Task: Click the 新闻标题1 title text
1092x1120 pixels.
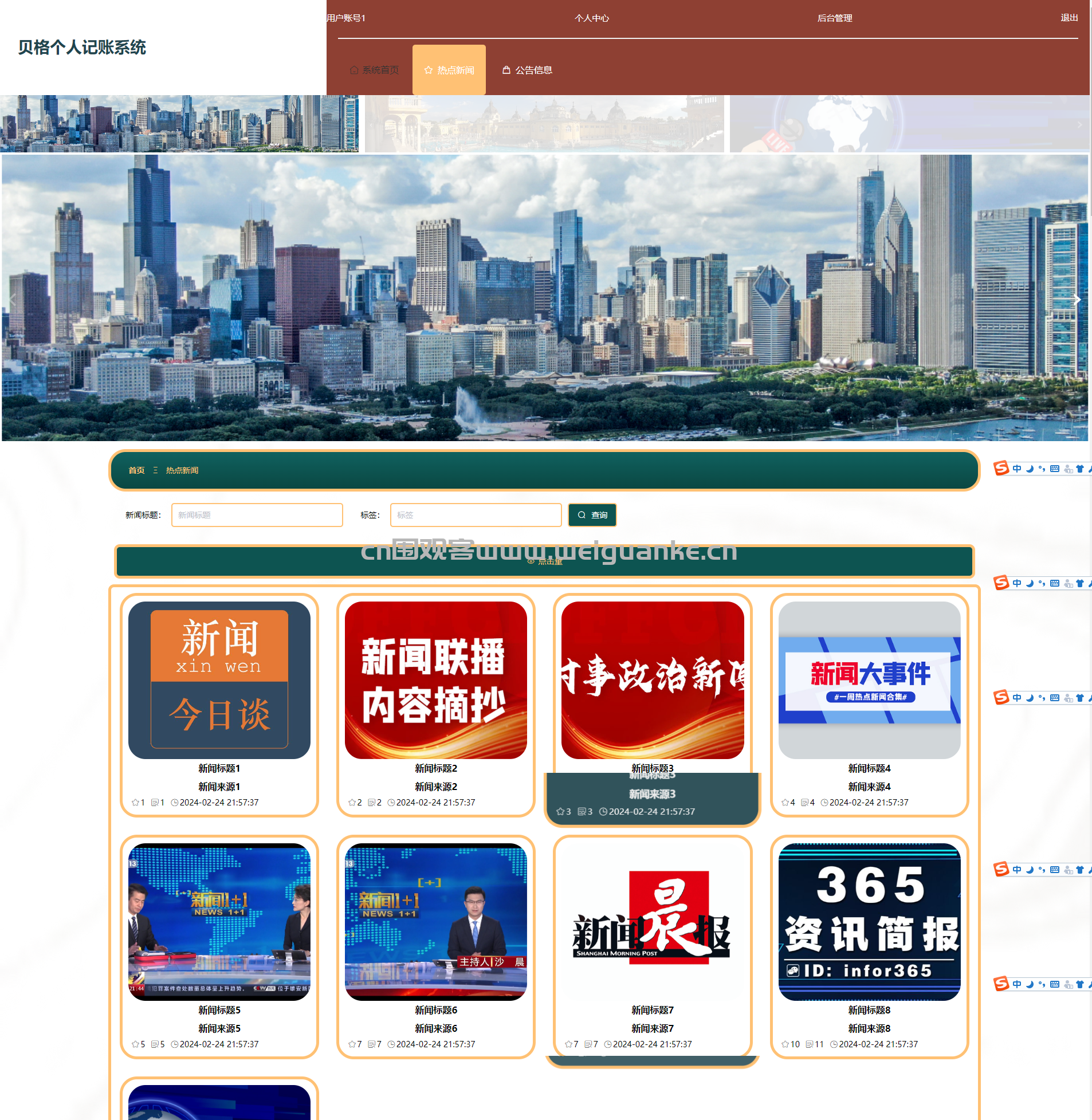Action: (219, 768)
